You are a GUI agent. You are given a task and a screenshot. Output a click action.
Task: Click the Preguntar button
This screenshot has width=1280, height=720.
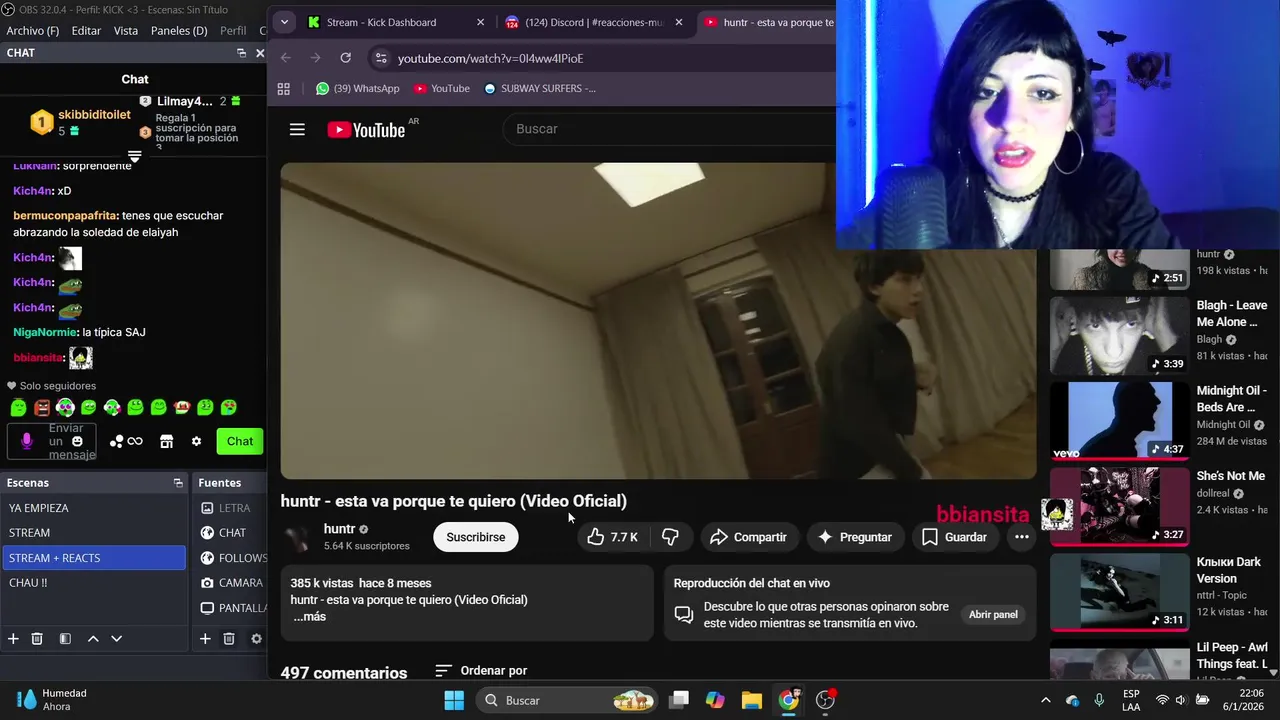[855, 537]
